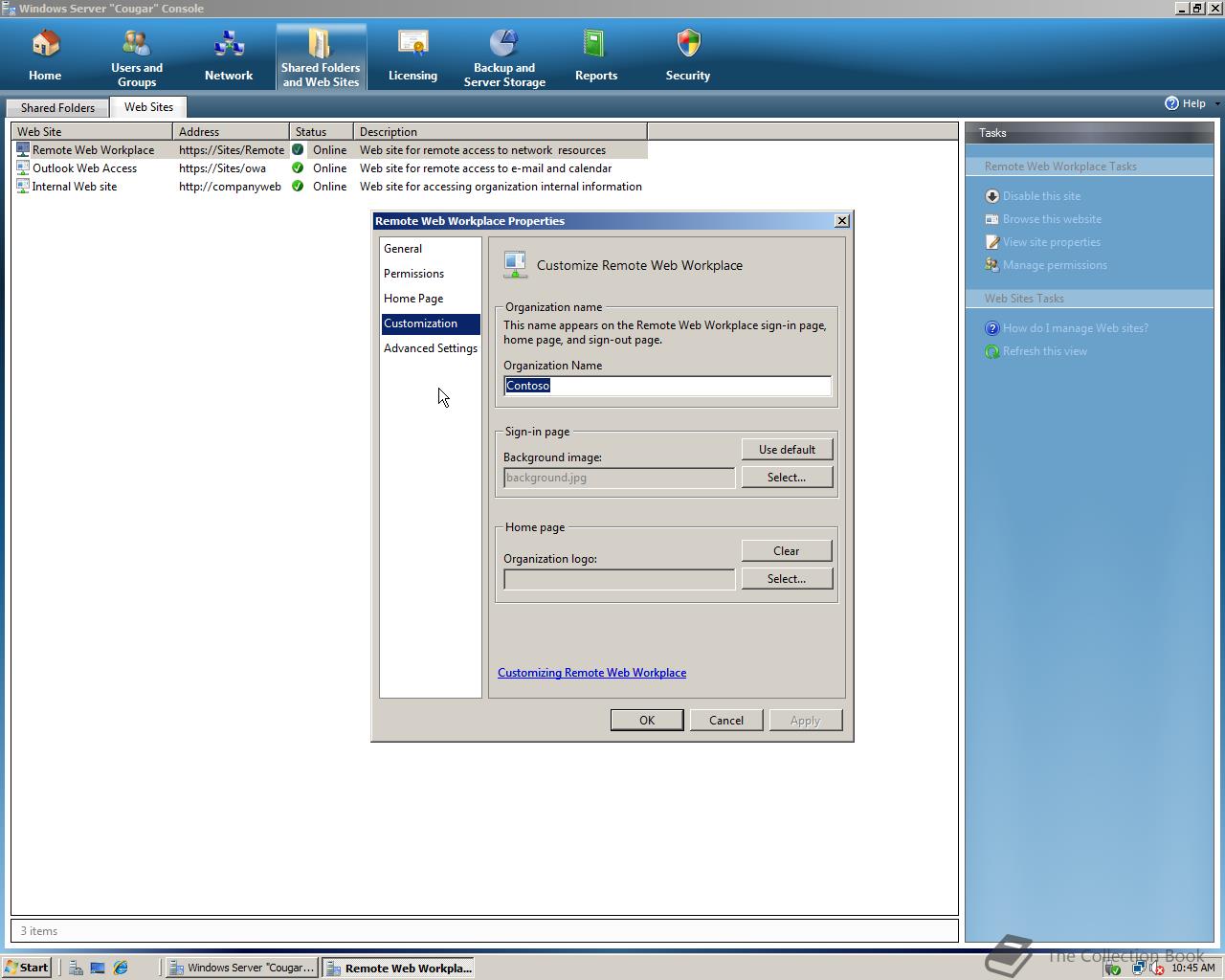1225x980 pixels.
Task: Select the Internal Web site row
Action: 330,187
